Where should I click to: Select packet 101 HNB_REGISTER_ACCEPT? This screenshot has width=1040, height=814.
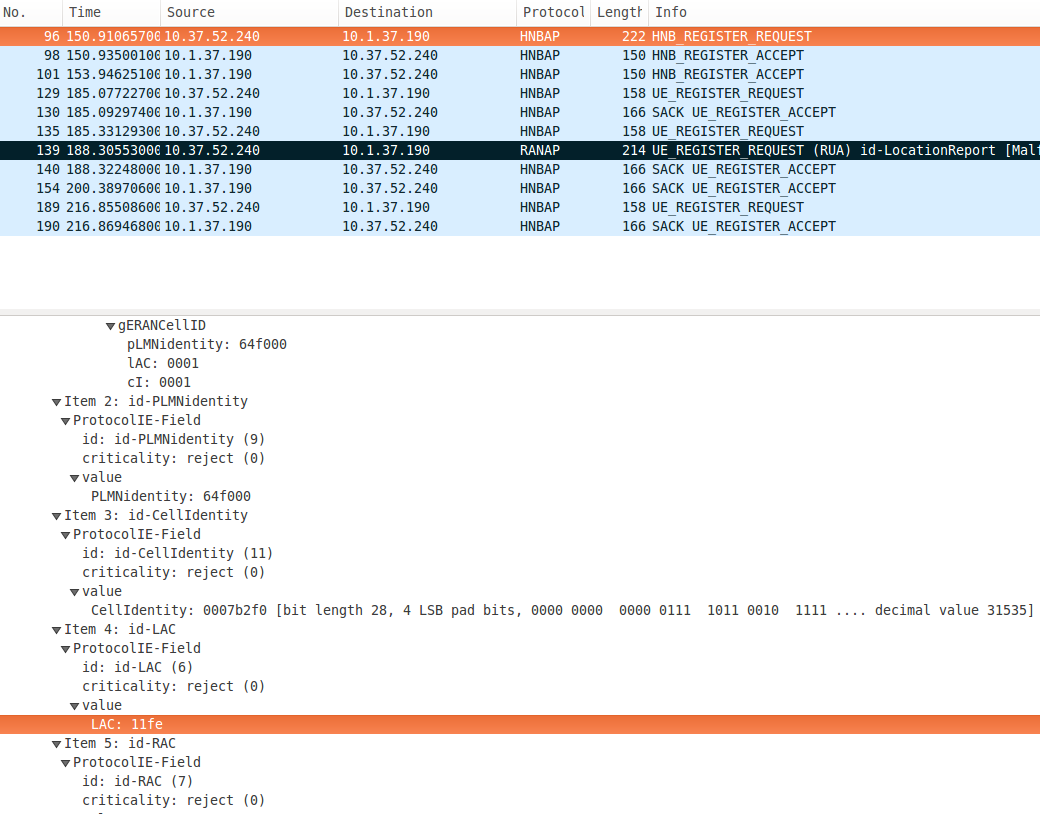point(520,74)
